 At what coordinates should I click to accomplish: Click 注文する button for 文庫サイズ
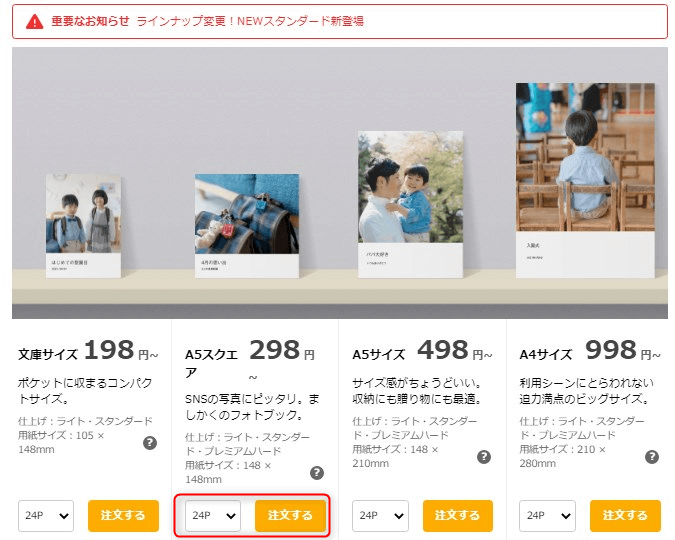123,515
